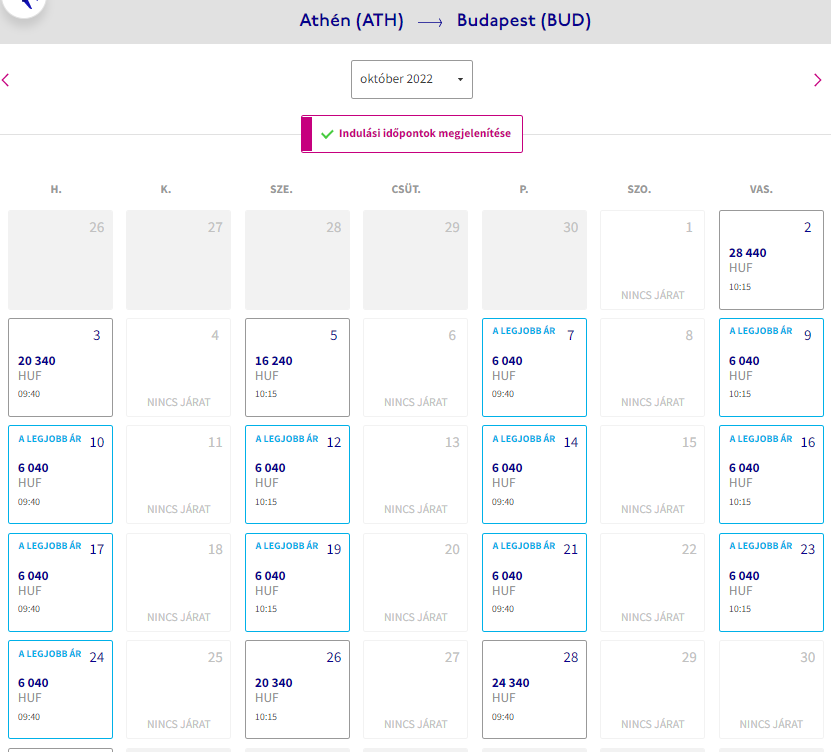
Task: Choose October 28 flight at 24 340 HUF
Action: pyautogui.click(x=534, y=689)
